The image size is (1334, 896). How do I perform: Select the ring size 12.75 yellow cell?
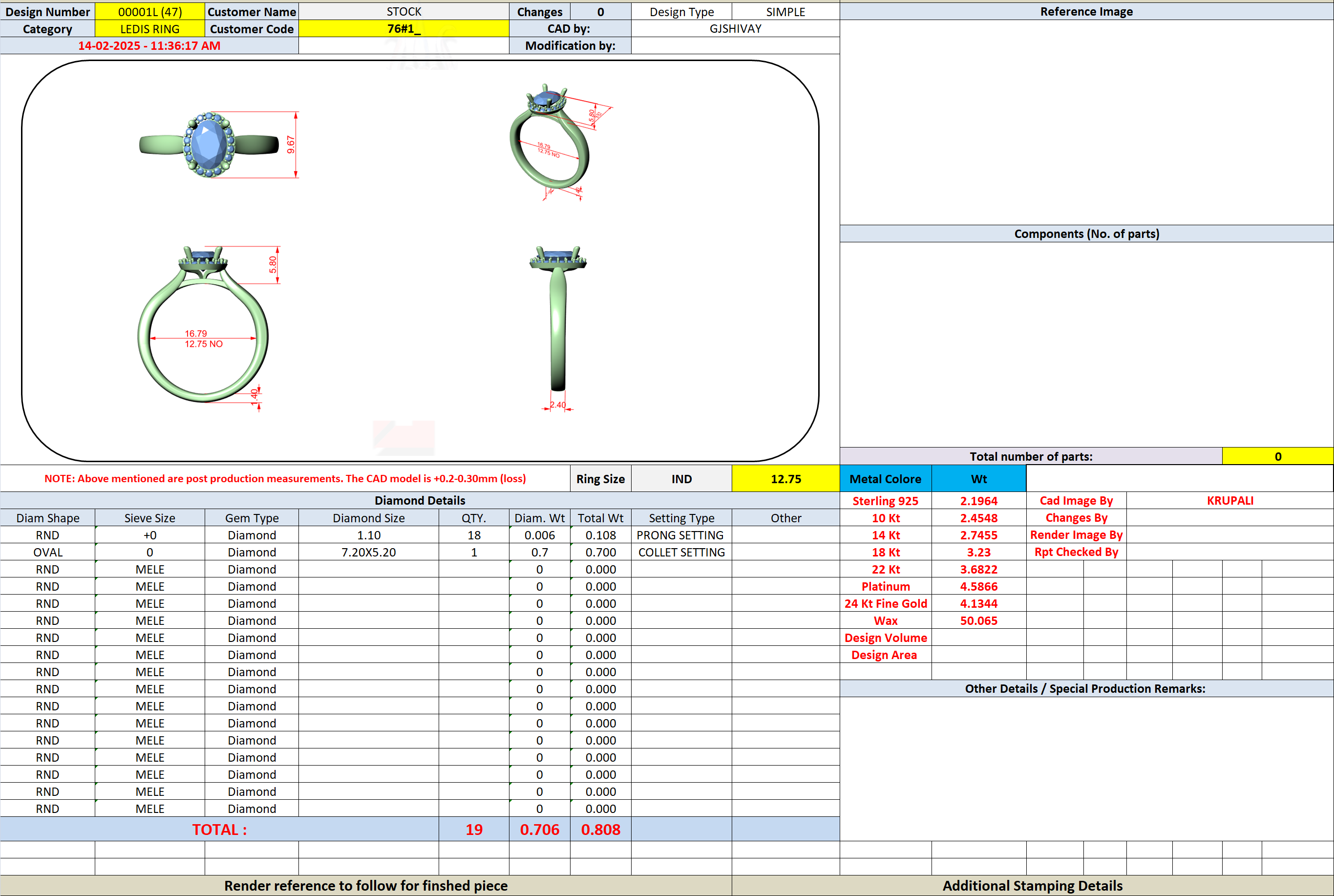[785, 479]
